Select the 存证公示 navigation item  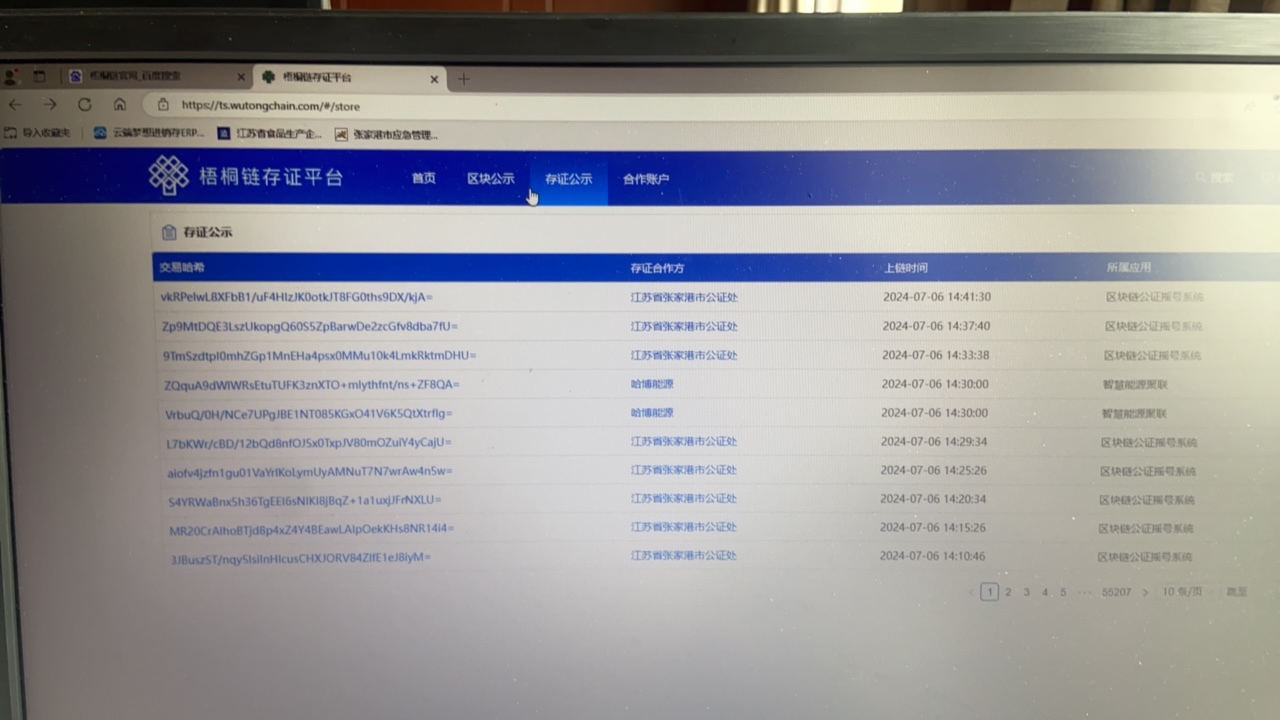pyautogui.click(x=568, y=179)
